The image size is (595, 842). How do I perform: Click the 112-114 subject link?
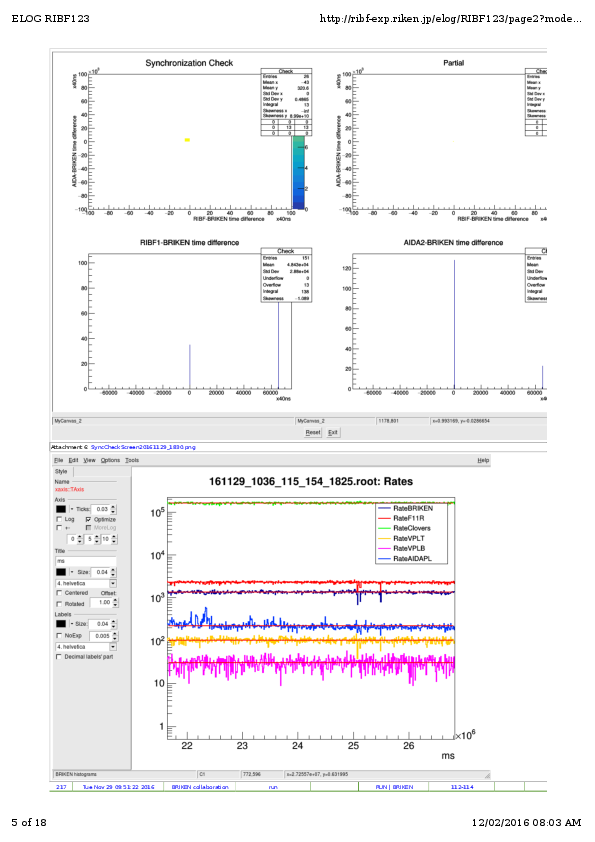coord(462,787)
